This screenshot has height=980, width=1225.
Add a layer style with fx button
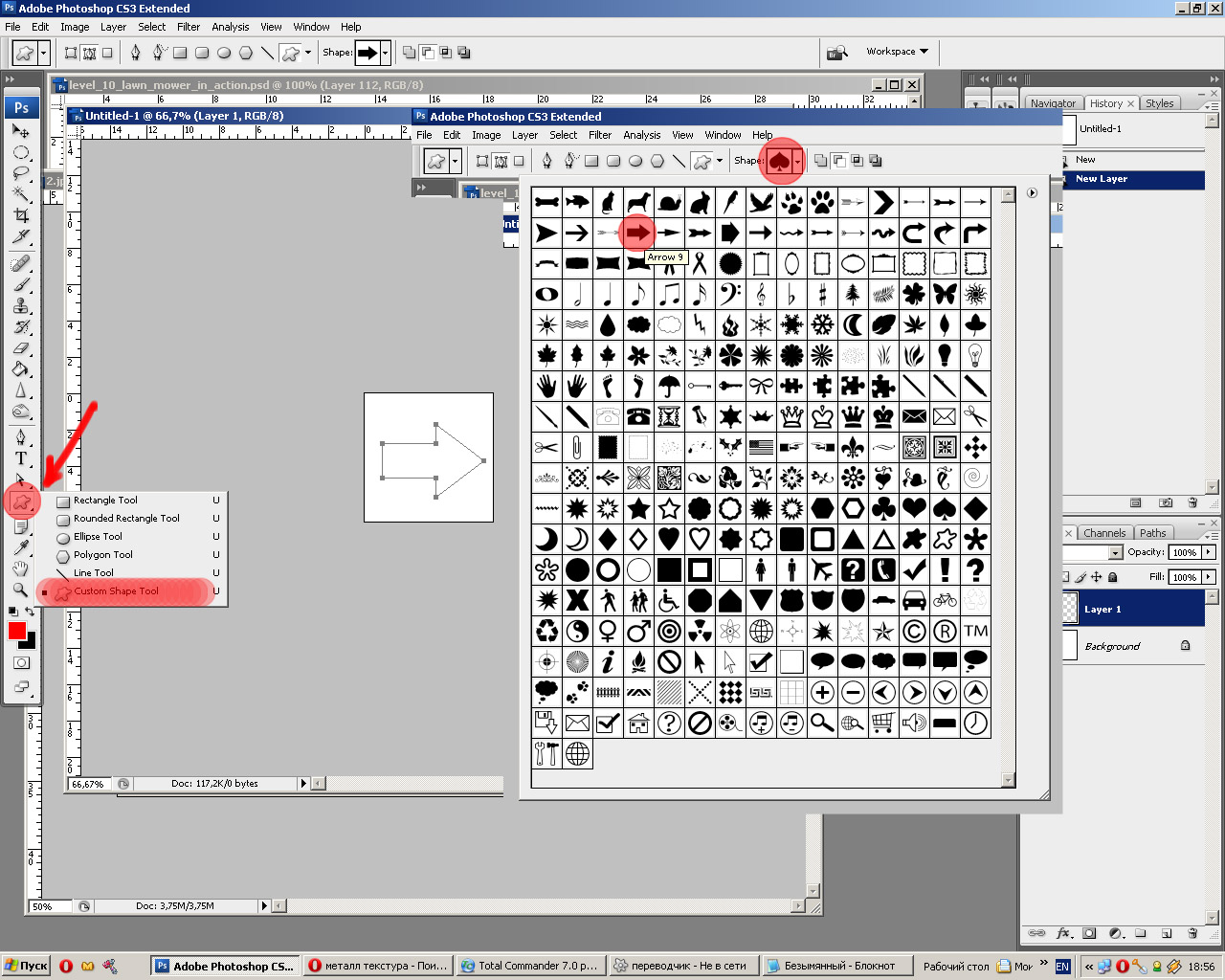[1063, 933]
